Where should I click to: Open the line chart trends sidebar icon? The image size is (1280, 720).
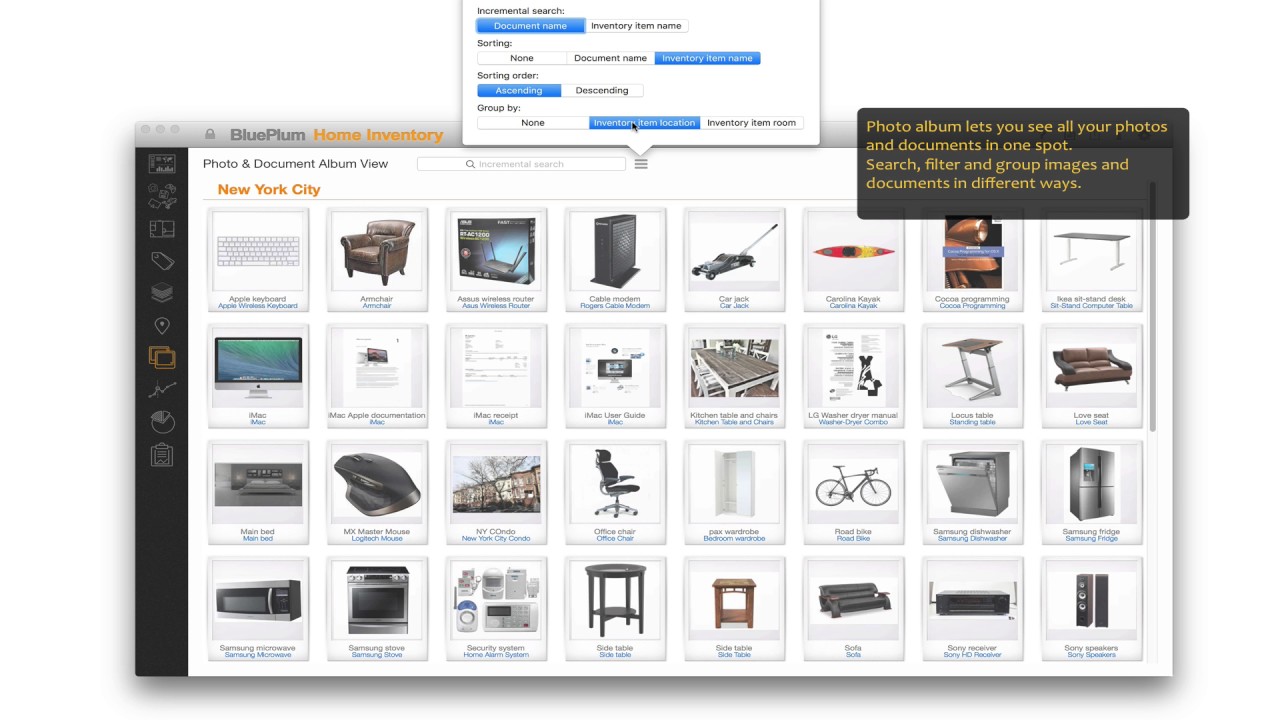click(x=161, y=390)
